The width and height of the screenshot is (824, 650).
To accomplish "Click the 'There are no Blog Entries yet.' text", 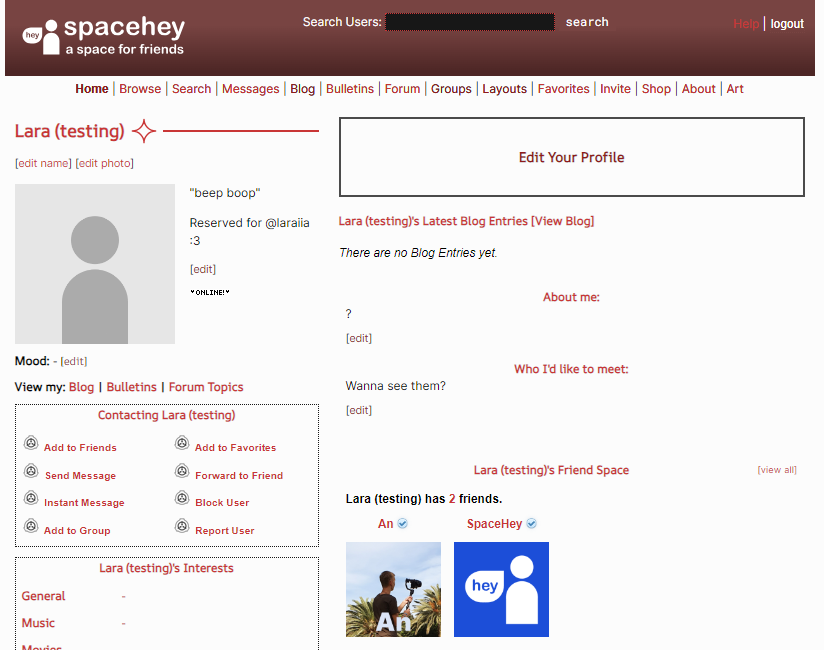I will pos(418,253).
